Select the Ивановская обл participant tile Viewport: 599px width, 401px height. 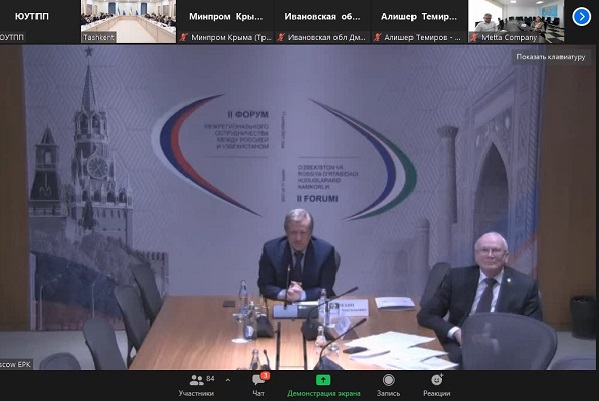point(322,21)
